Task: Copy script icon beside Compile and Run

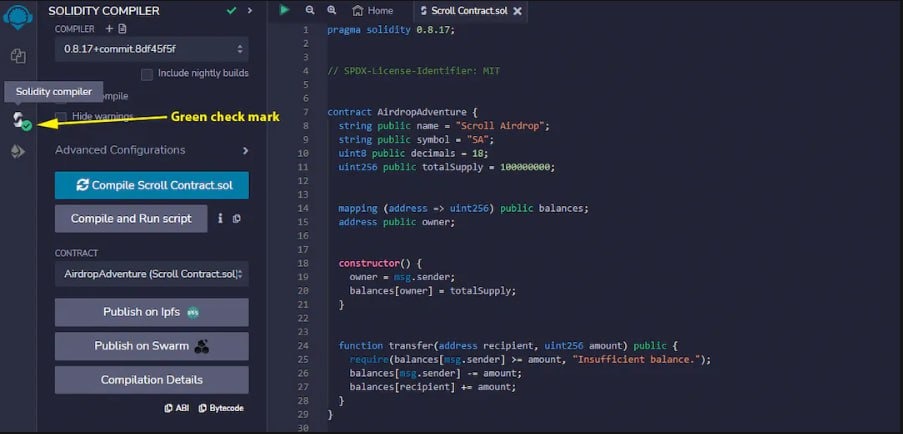Action: point(236,219)
